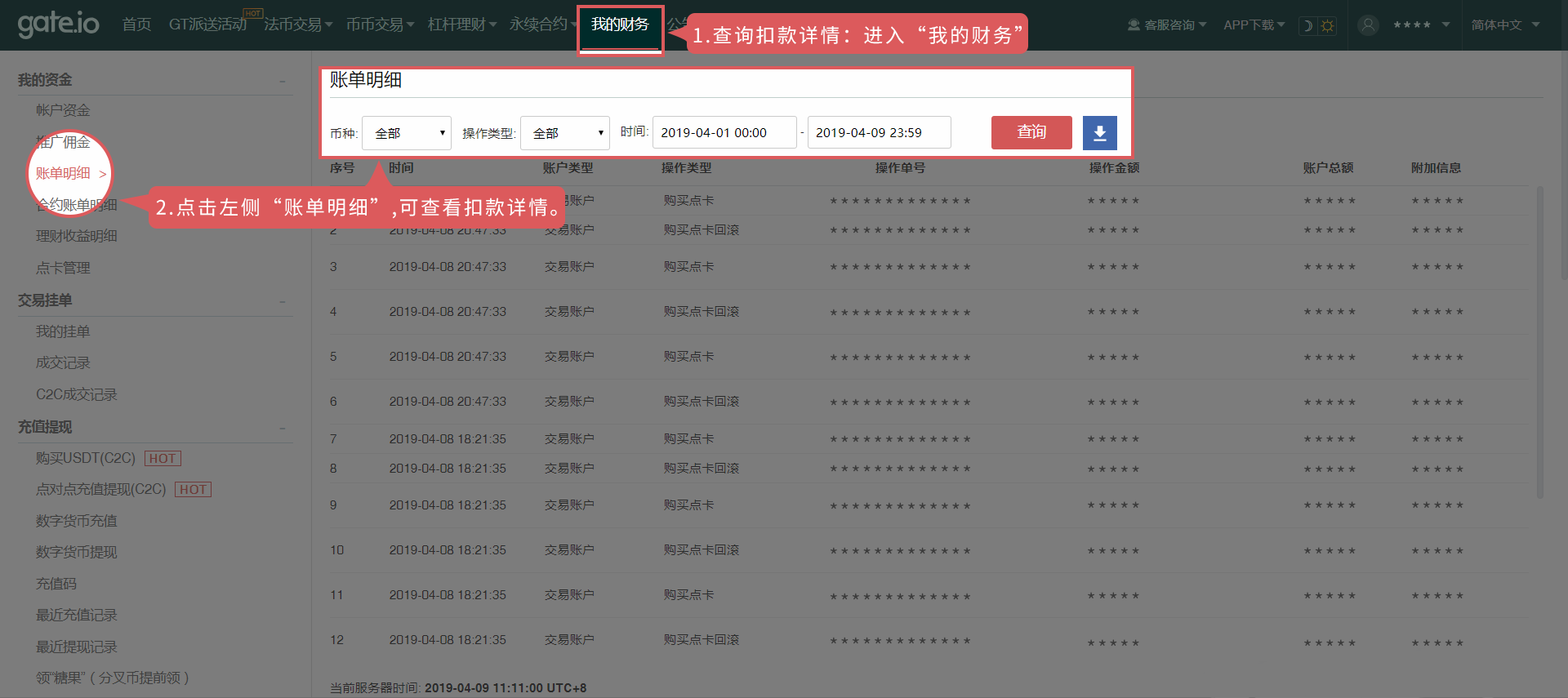The width and height of the screenshot is (1568, 698).
Task: Open C2C成交记录 in sidebar
Action: [x=77, y=394]
